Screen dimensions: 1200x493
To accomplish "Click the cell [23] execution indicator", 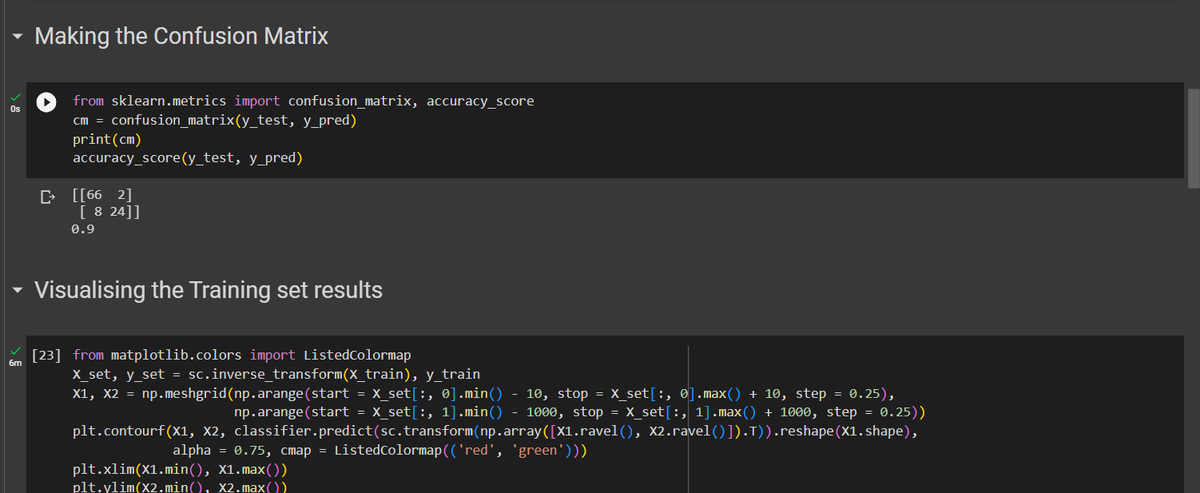I will coord(46,355).
